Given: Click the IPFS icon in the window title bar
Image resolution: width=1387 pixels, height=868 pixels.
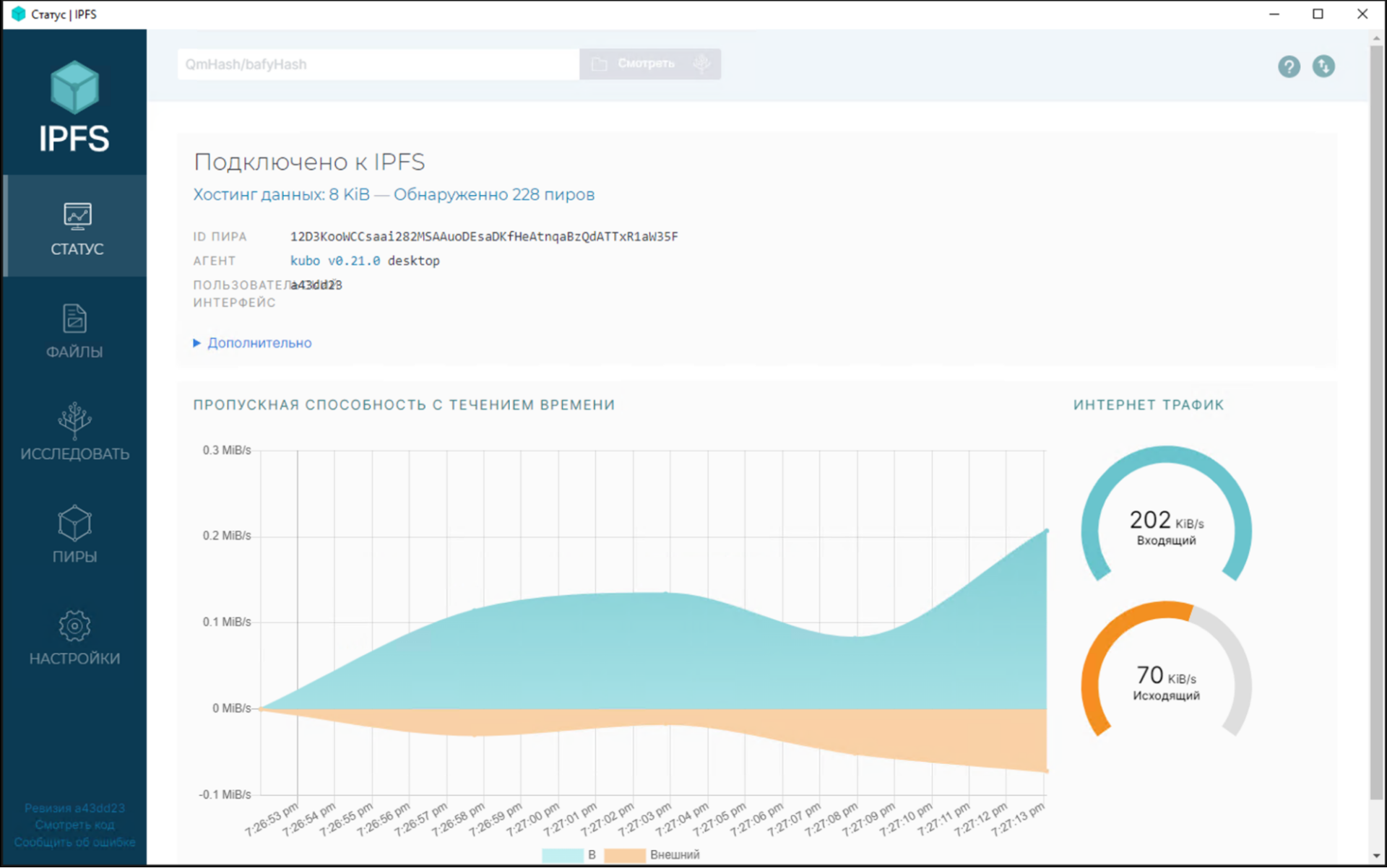Looking at the screenshot, I should 17,14.
